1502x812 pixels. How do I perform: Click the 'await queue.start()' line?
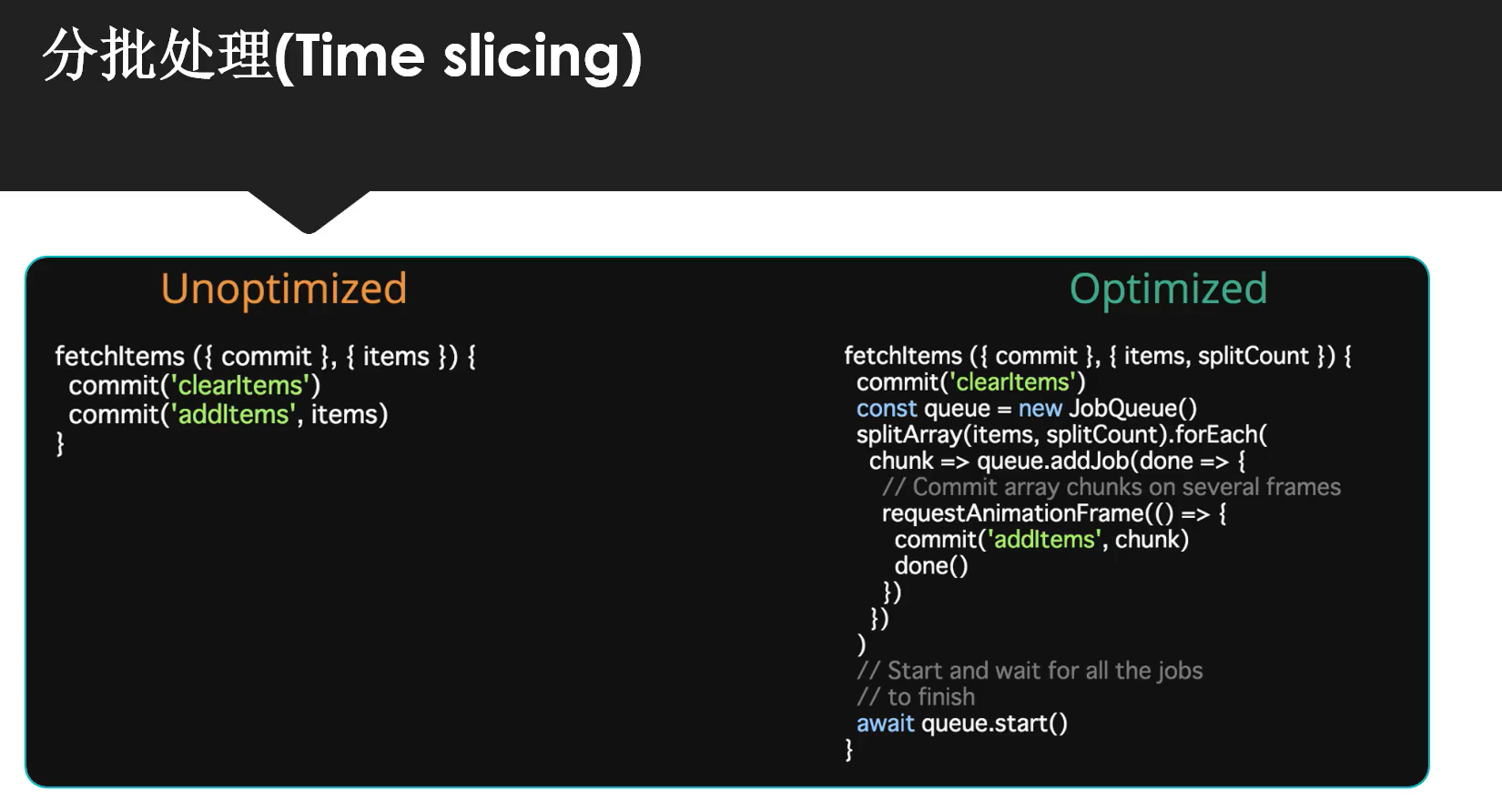pos(961,724)
